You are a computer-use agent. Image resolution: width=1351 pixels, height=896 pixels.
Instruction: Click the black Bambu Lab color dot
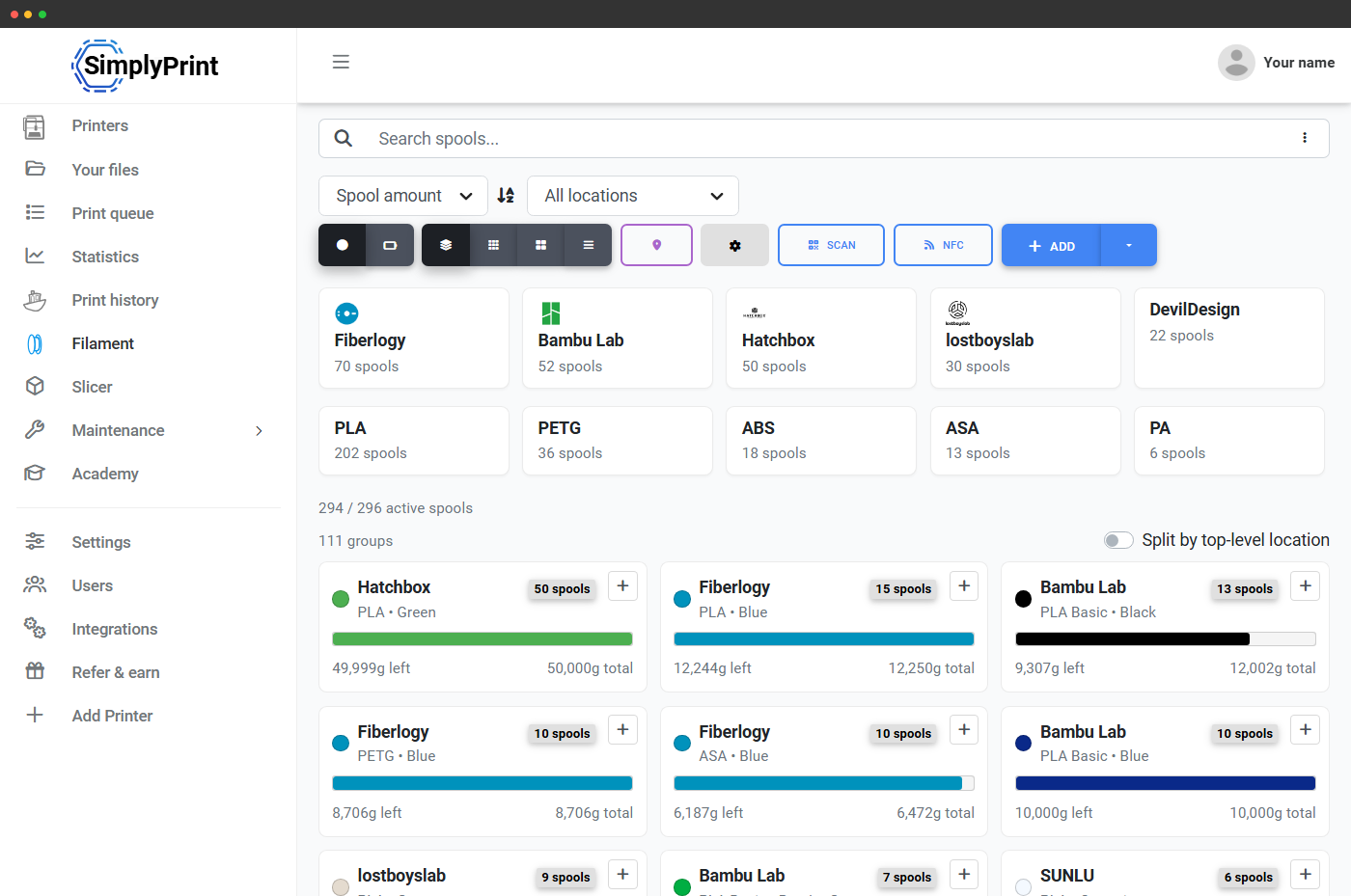coord(1024,599)
